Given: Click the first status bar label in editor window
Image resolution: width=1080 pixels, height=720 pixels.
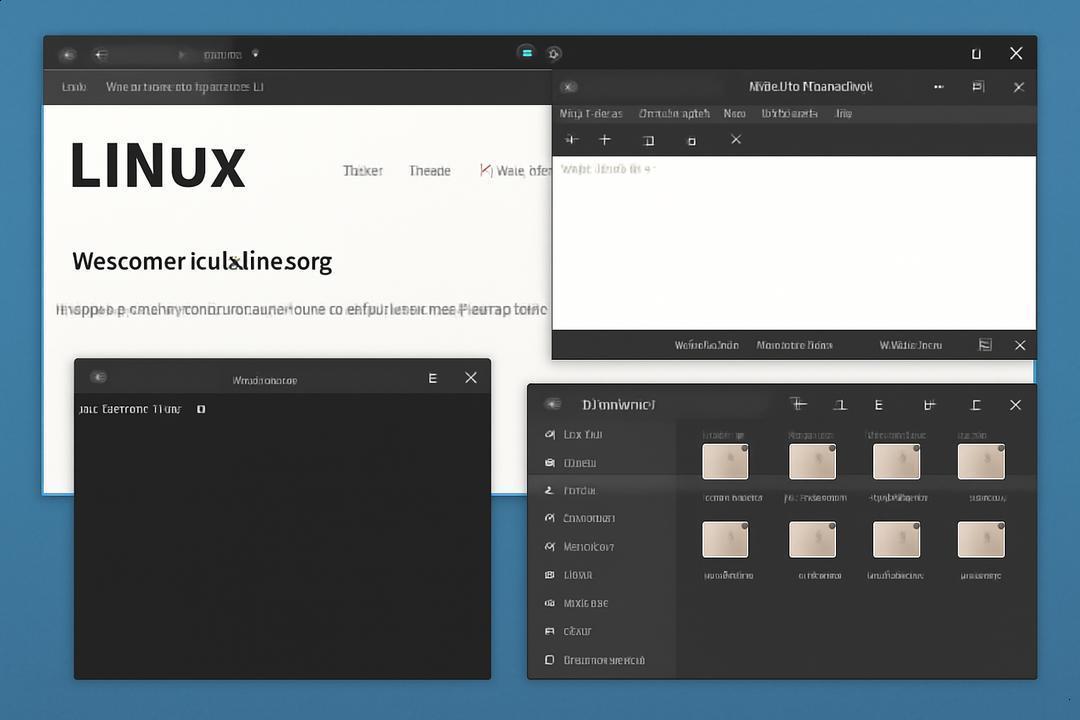Looking at the screenshot, I should pos(707,345).
